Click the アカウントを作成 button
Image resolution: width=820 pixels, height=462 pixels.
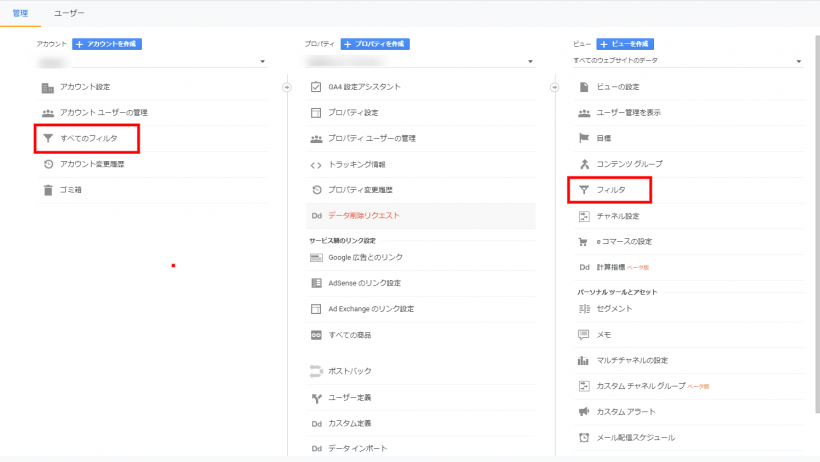107,44
